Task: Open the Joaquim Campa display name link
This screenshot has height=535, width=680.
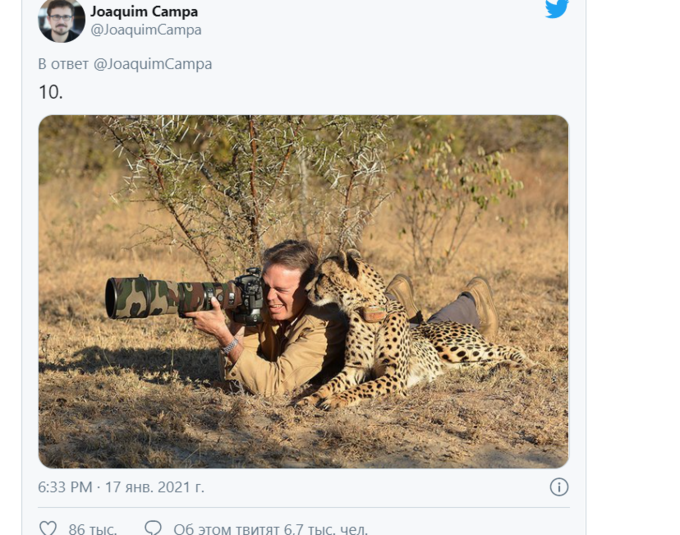Action: point(144,12)
